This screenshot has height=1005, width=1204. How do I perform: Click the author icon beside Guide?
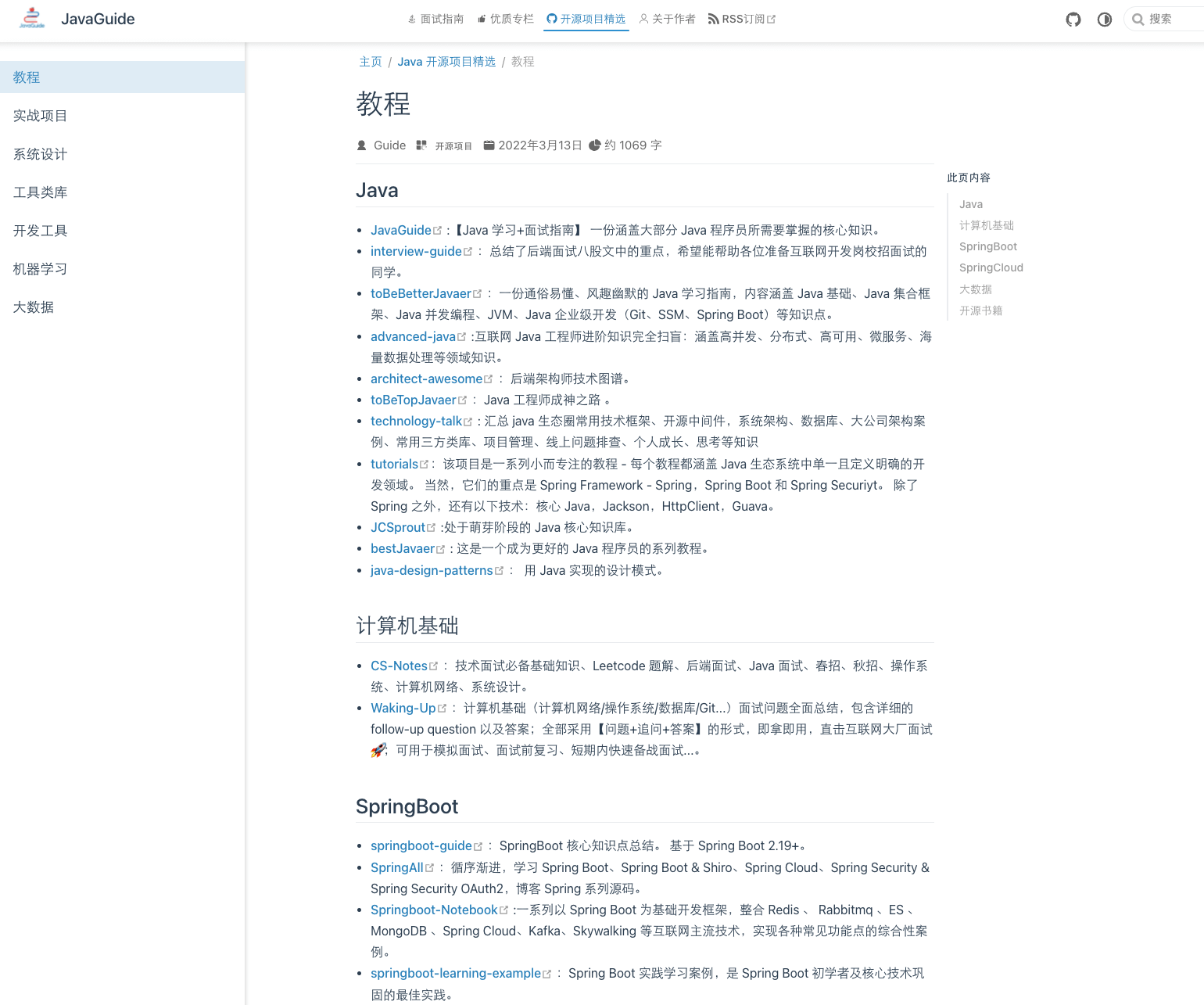(362, 145)
